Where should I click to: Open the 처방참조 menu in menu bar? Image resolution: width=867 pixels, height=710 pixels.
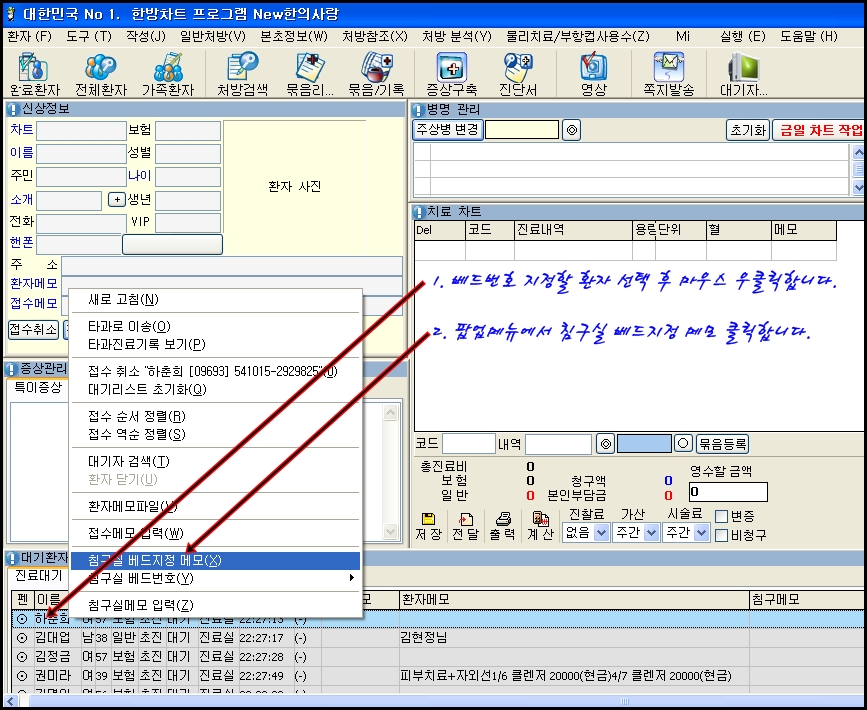374,36
